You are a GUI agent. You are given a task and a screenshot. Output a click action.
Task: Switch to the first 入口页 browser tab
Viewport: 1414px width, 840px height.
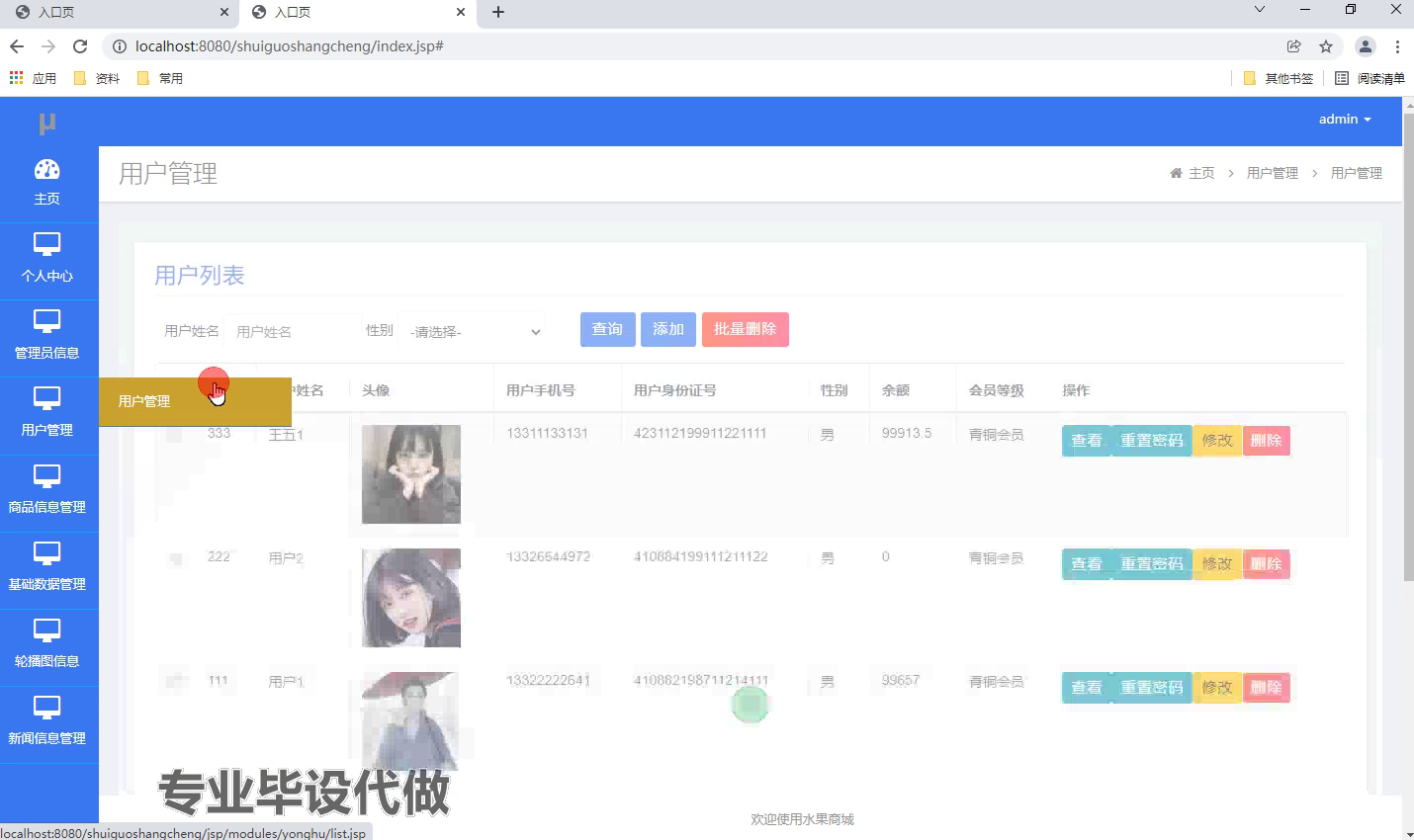pos(118,12)
